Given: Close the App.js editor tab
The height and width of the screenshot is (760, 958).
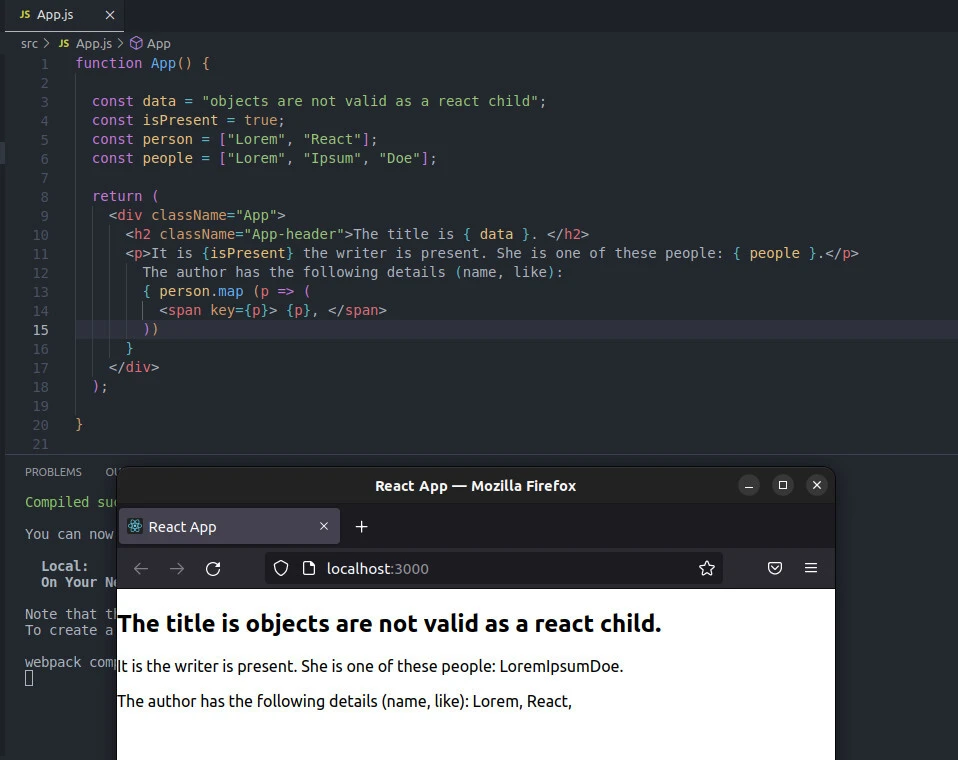Looking at the screenshot, I should tap(110, 15).
